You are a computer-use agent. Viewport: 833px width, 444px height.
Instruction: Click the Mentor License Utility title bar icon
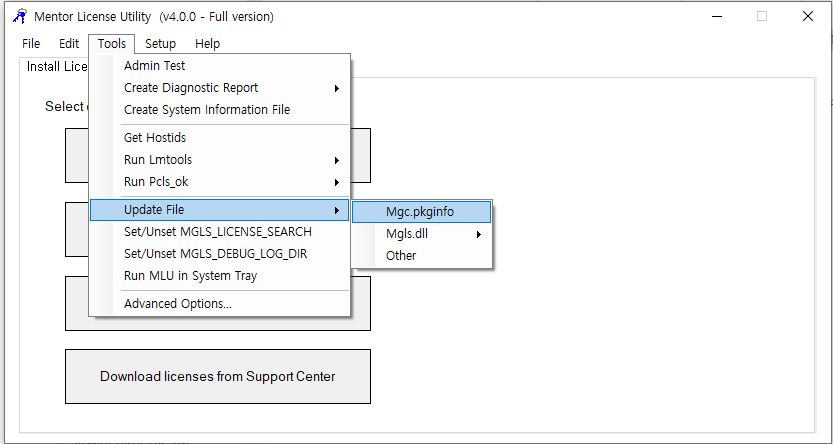point(19,17)
